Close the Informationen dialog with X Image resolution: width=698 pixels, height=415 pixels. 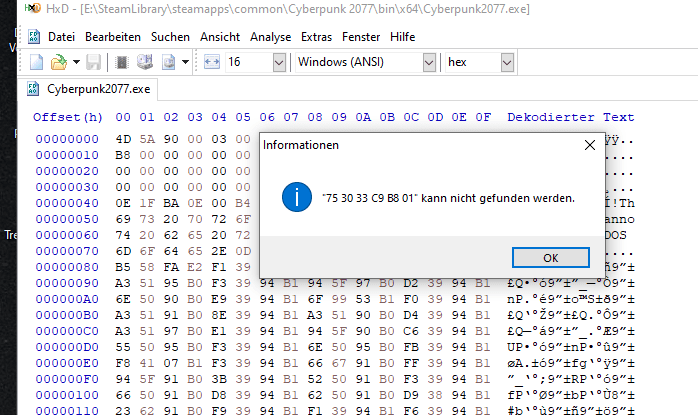click(590, 145)
